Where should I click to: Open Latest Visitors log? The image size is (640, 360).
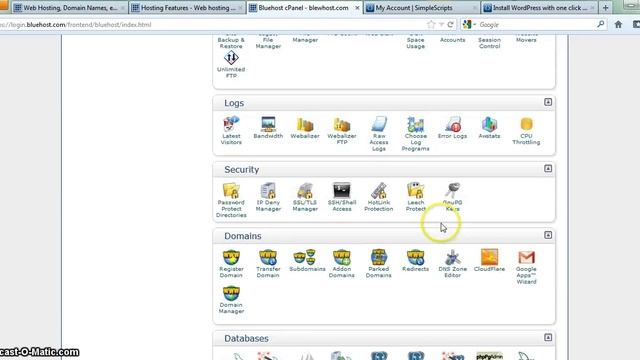(x=231, y=130)
